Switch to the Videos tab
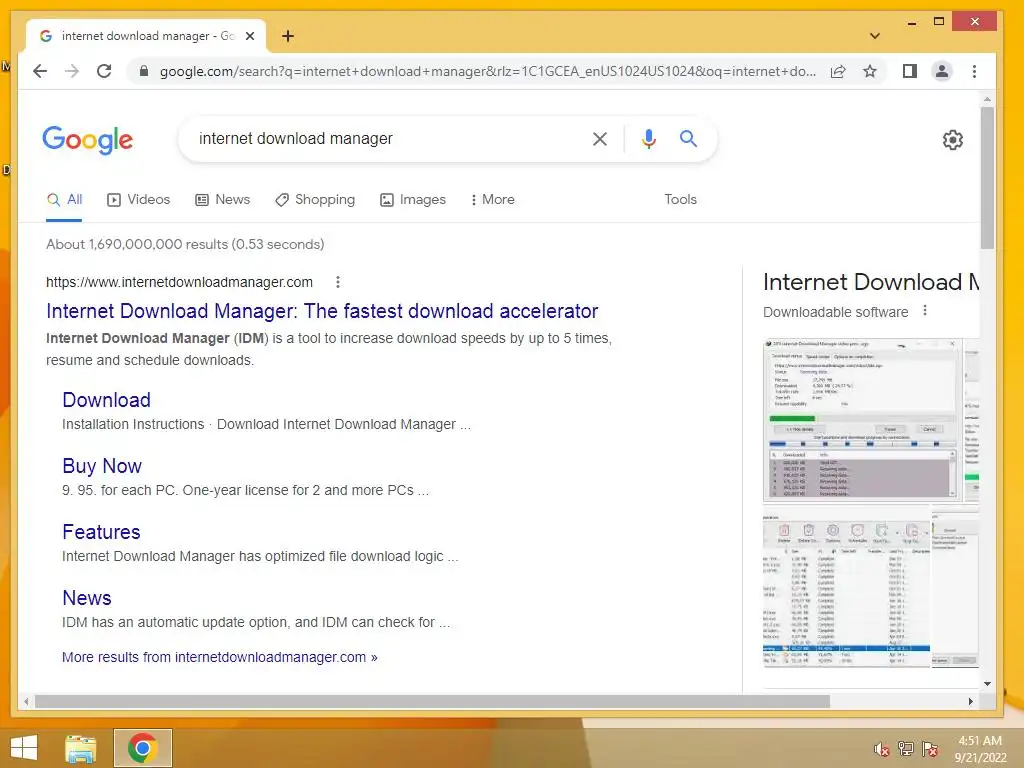1024x768 pixels. pos(138,200)
